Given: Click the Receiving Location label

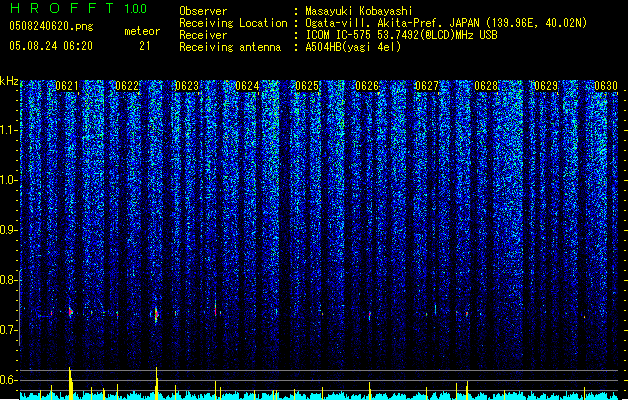Looking at the screenshot, I should tap(233, 23).
